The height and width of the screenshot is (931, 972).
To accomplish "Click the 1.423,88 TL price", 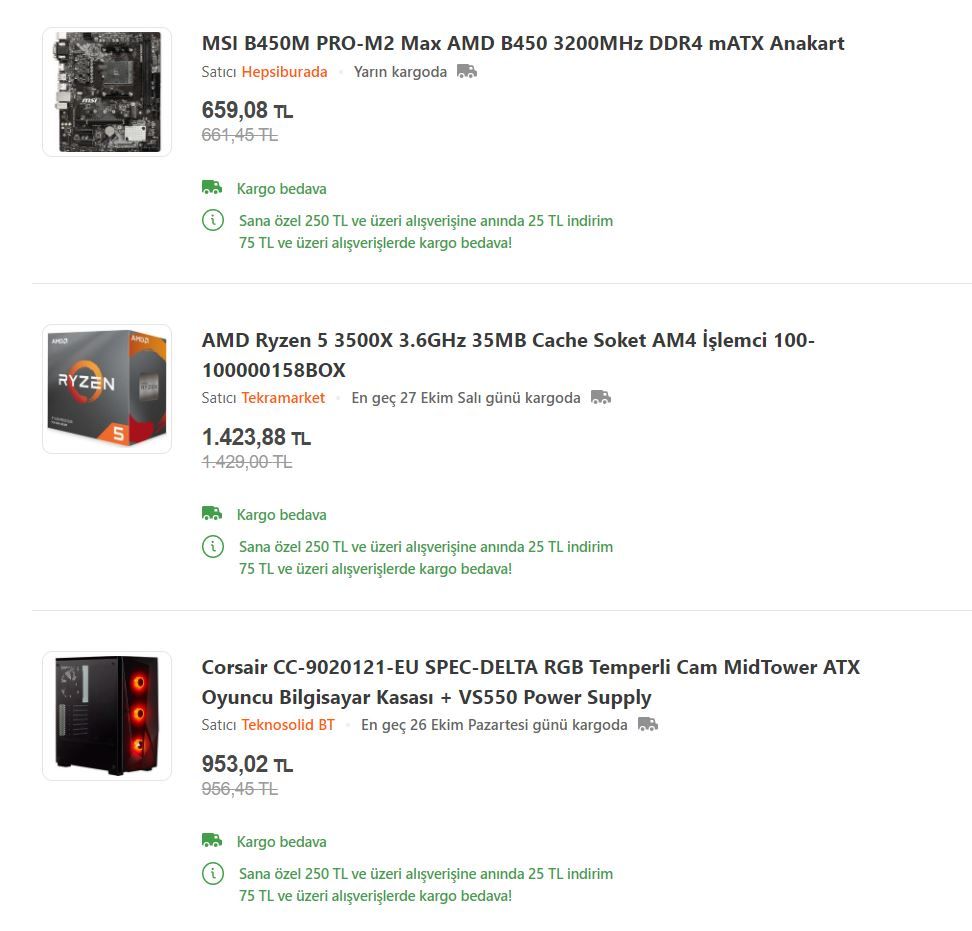I will (x=256, y=437).
